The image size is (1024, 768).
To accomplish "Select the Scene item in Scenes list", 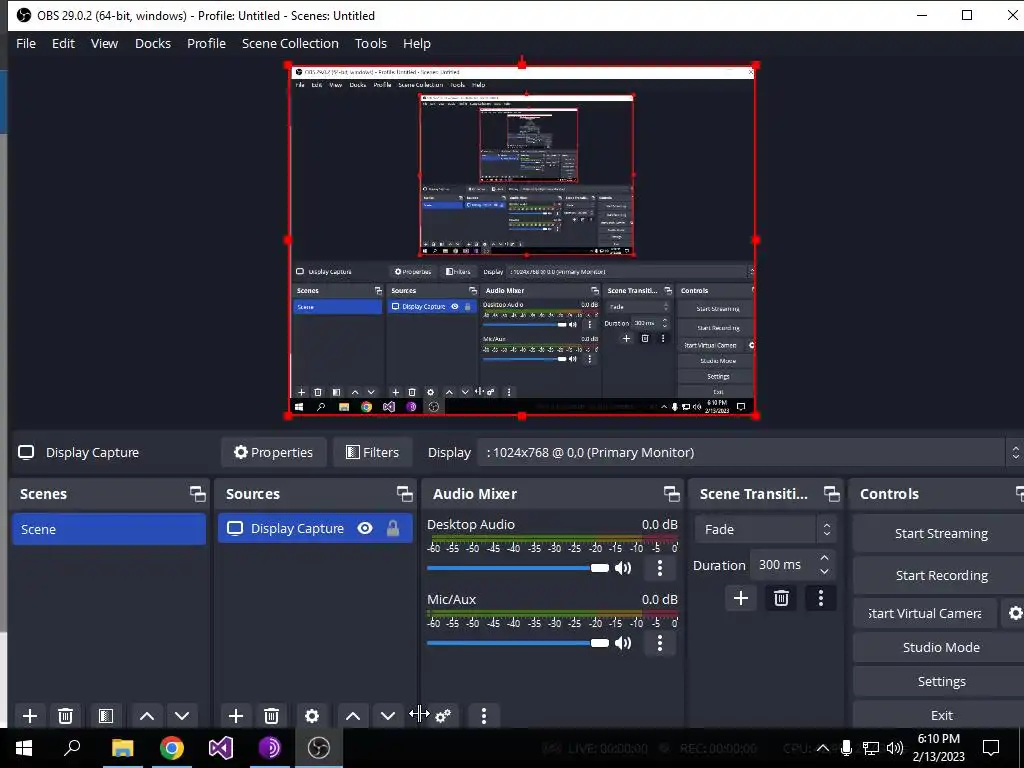I will 109,529.
